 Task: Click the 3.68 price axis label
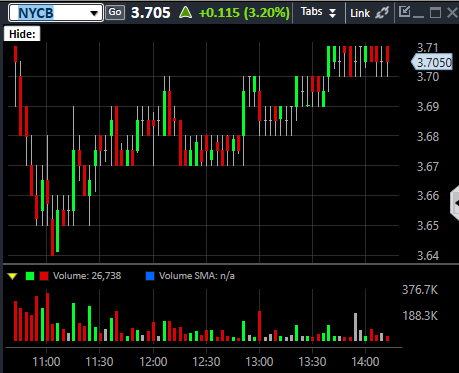(428, 136)
